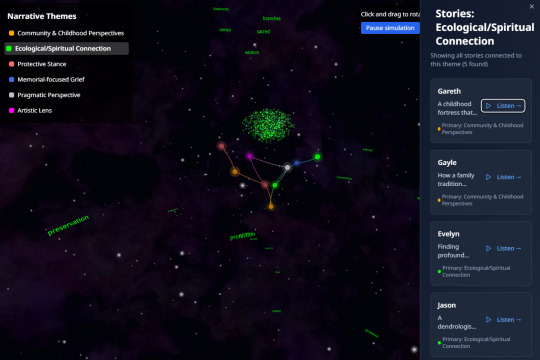Click magenta swatch beside Artistic Lens

click(x=11, y=111)
